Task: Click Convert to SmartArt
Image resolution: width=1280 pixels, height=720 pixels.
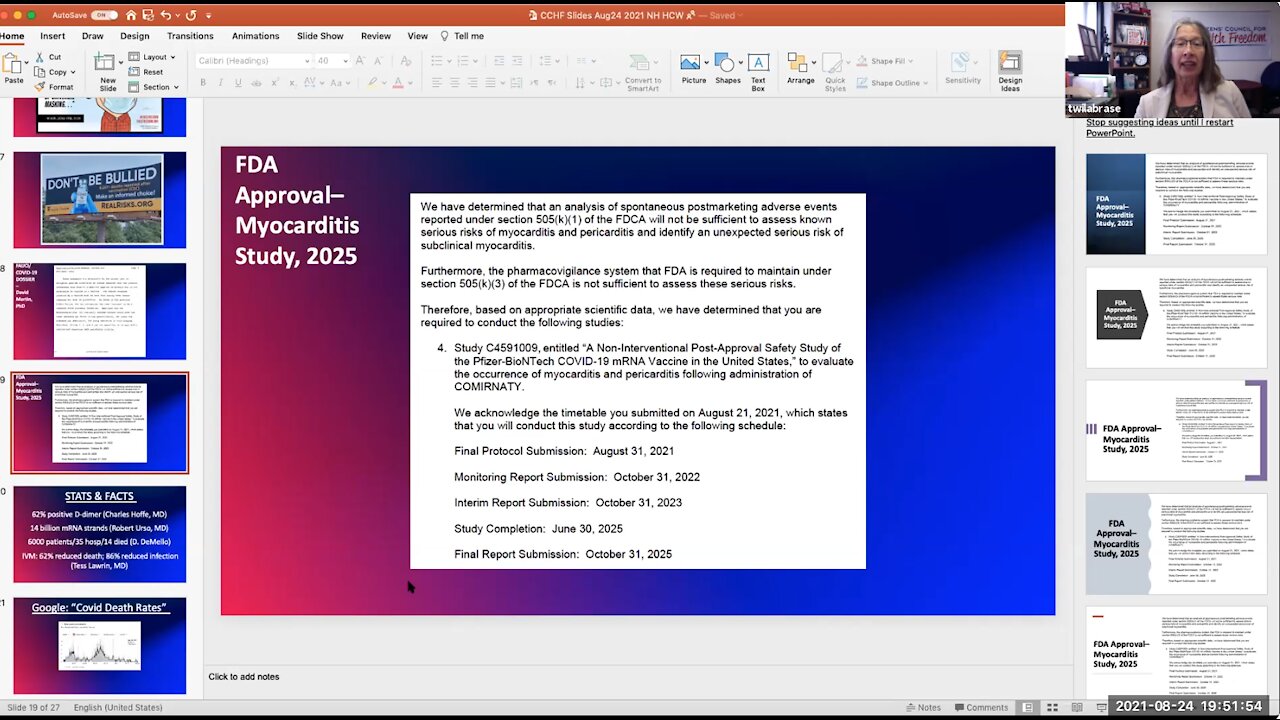Action: point(643,72)
